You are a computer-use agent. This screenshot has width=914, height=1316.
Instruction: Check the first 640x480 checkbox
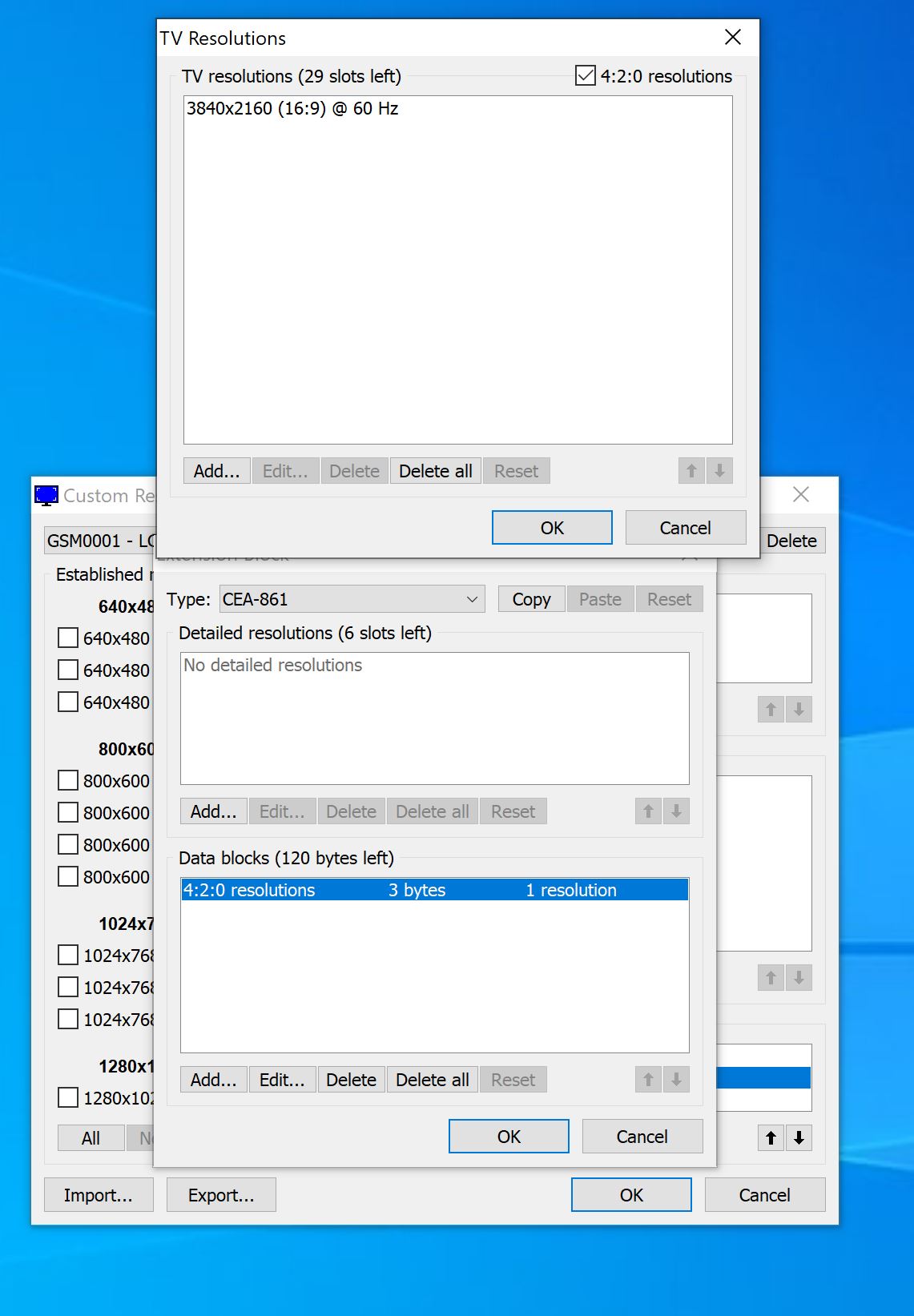click(68, 638)
